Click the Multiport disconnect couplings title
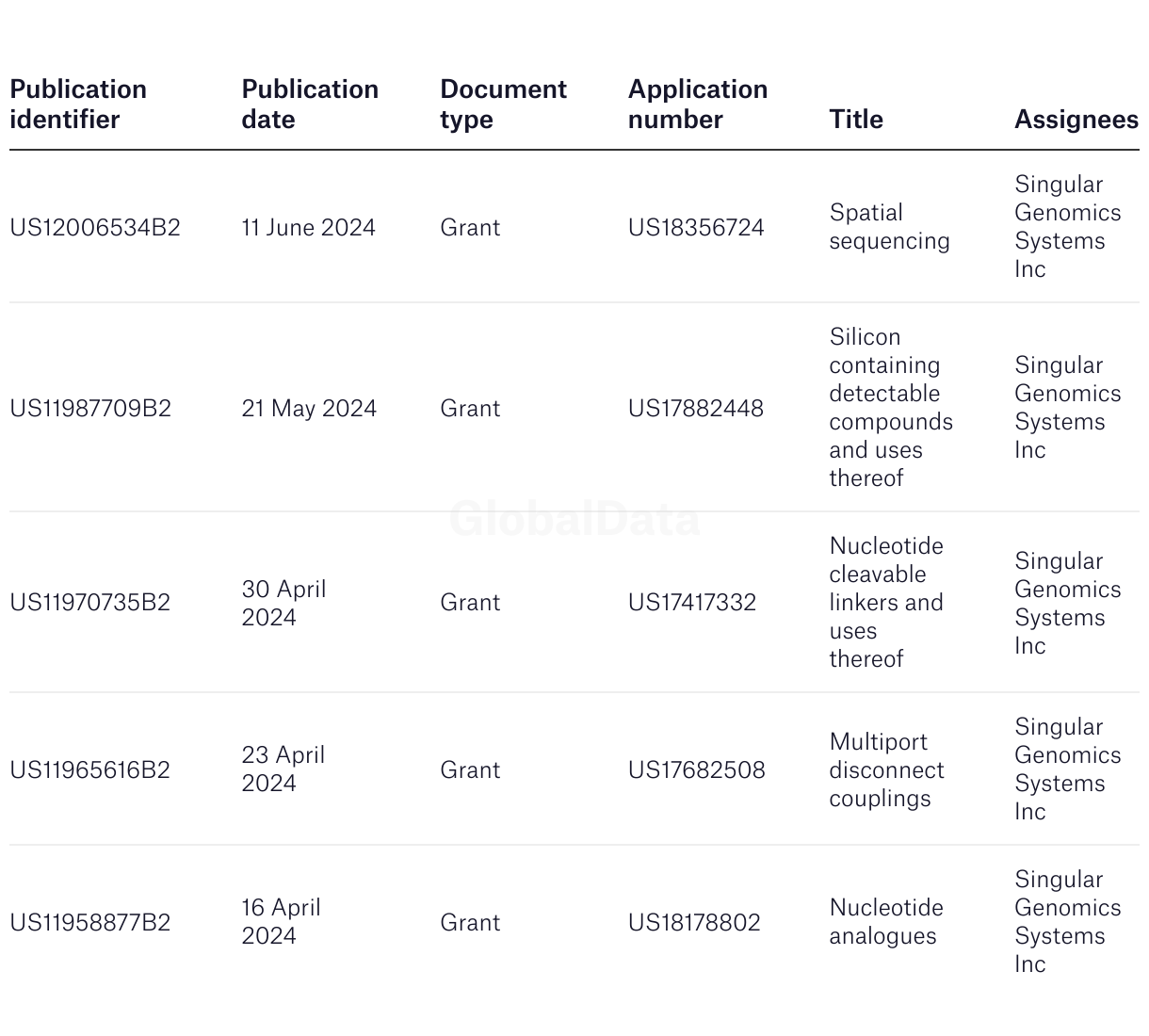Screen dimensions: 1149x1036 click(x=886, y=770)
